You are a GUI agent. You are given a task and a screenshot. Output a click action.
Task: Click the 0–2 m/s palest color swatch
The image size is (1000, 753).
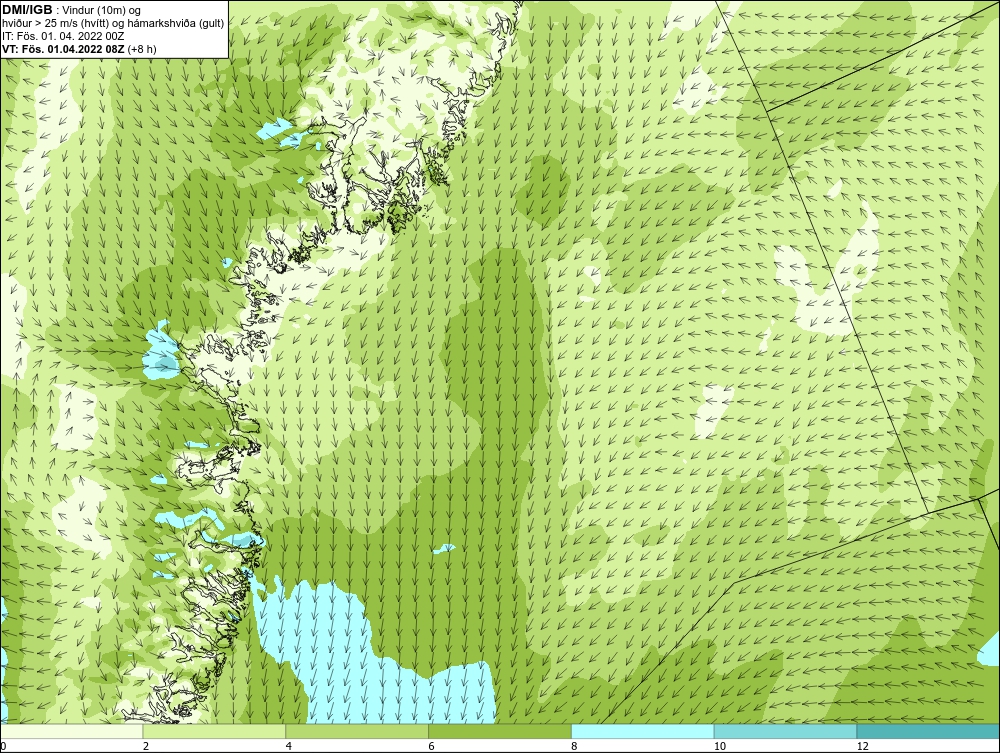[71, 731]
